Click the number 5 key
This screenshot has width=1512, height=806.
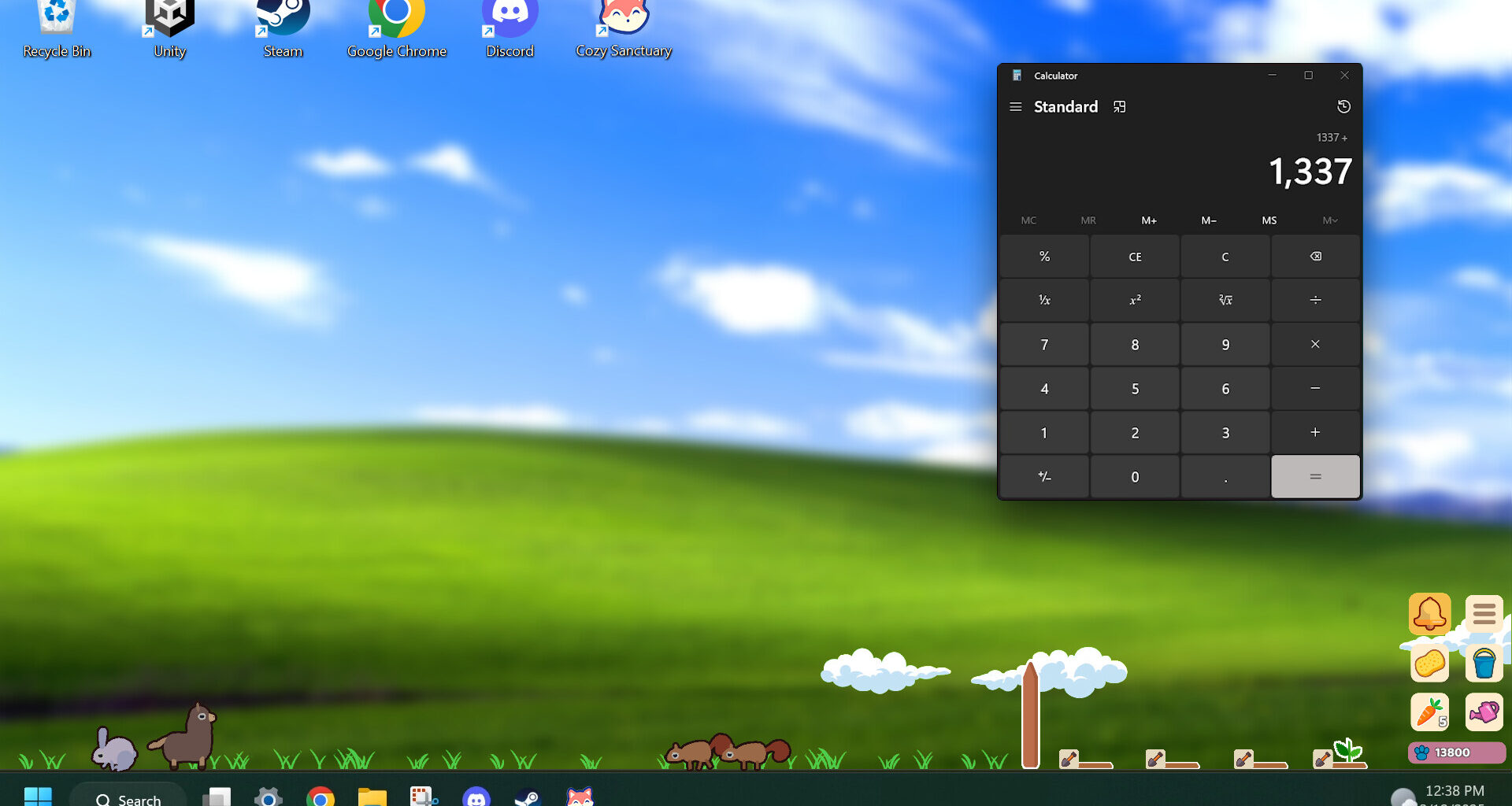[x=1135, y=388]
